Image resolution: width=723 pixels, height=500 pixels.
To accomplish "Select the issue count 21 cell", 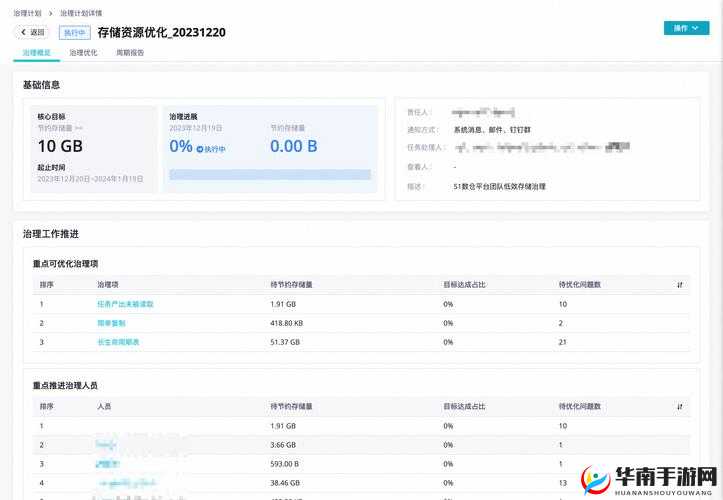I will (x=563, y=342).
